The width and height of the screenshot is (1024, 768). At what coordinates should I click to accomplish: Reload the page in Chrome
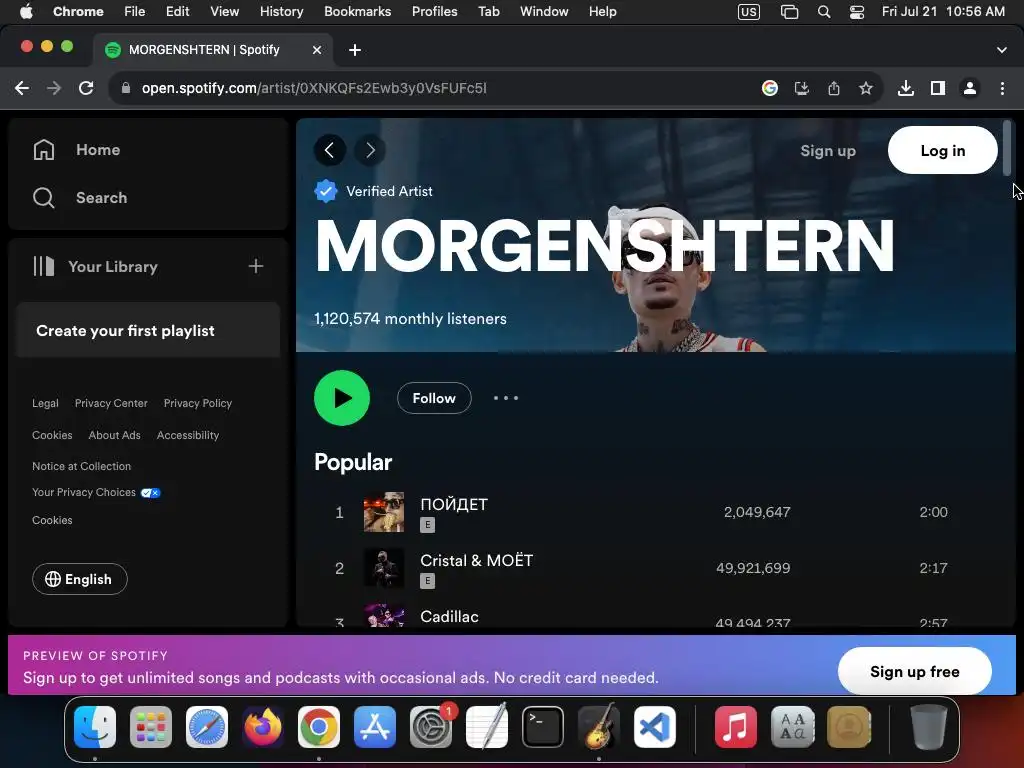pos(86,88)
